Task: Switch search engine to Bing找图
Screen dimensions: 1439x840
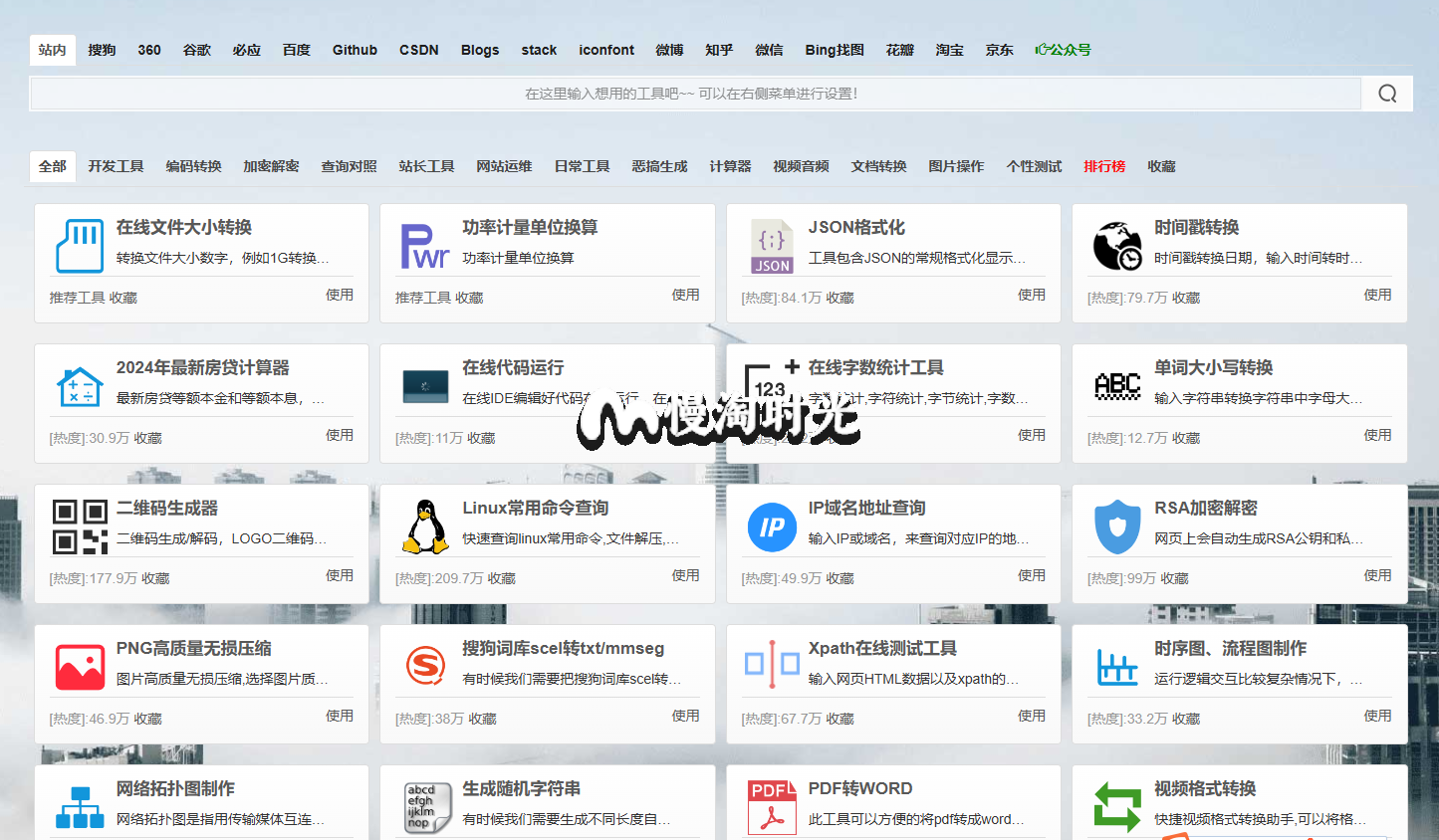Action: coord(835,50)
